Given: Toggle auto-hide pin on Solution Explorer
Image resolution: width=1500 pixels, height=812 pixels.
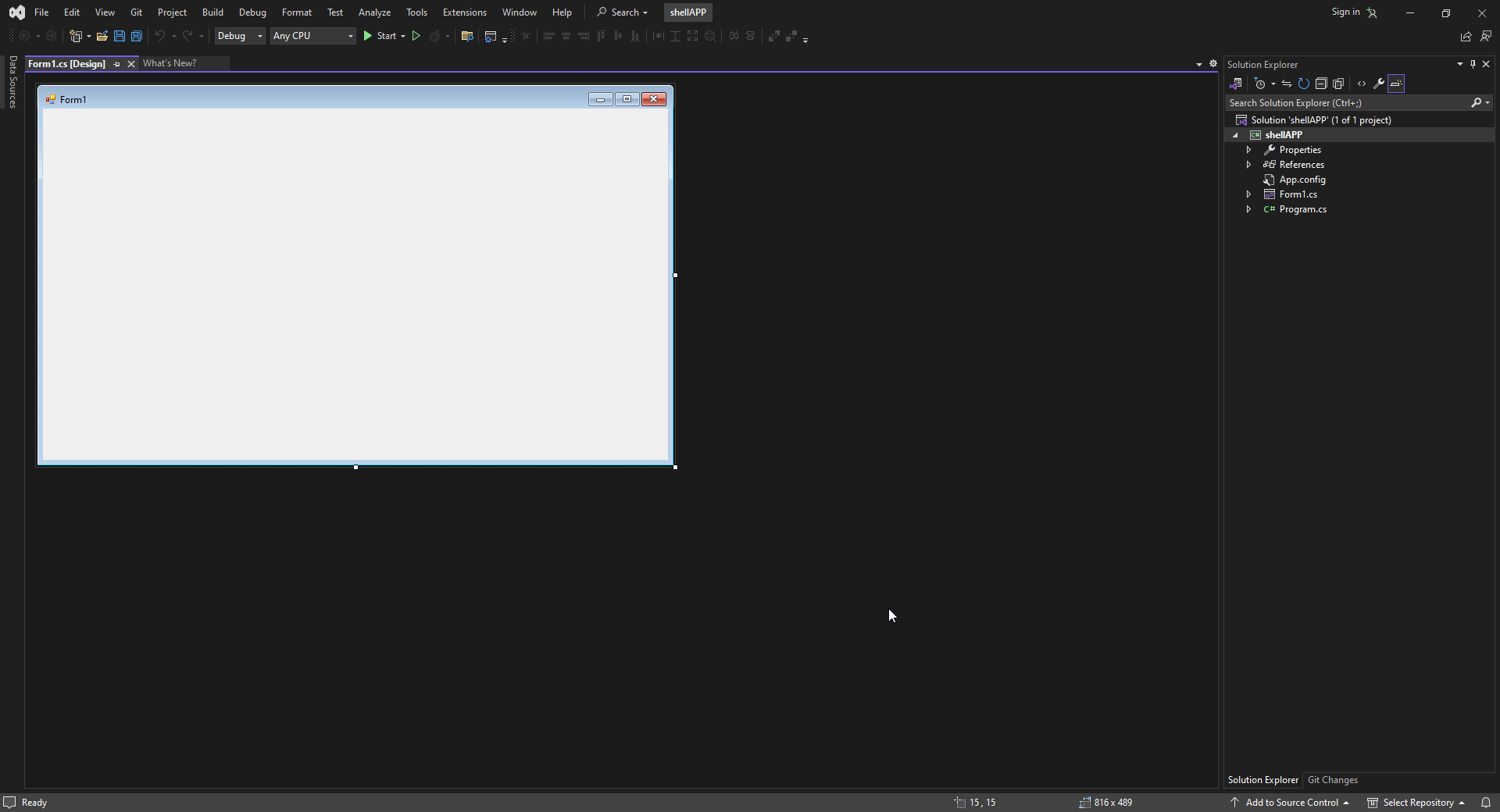Looking at the screenshot, I should [1473, 64].
